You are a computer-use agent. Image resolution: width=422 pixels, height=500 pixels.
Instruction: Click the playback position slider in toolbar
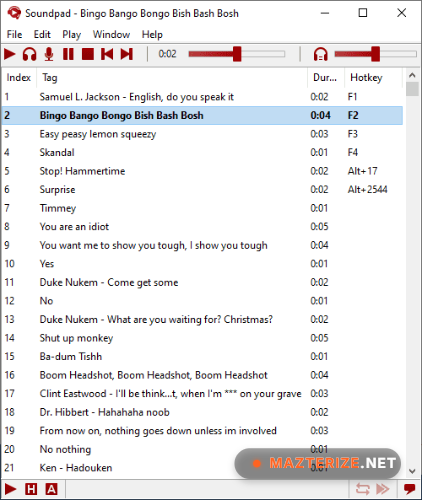pyautogui.click(x=237, y=54)
